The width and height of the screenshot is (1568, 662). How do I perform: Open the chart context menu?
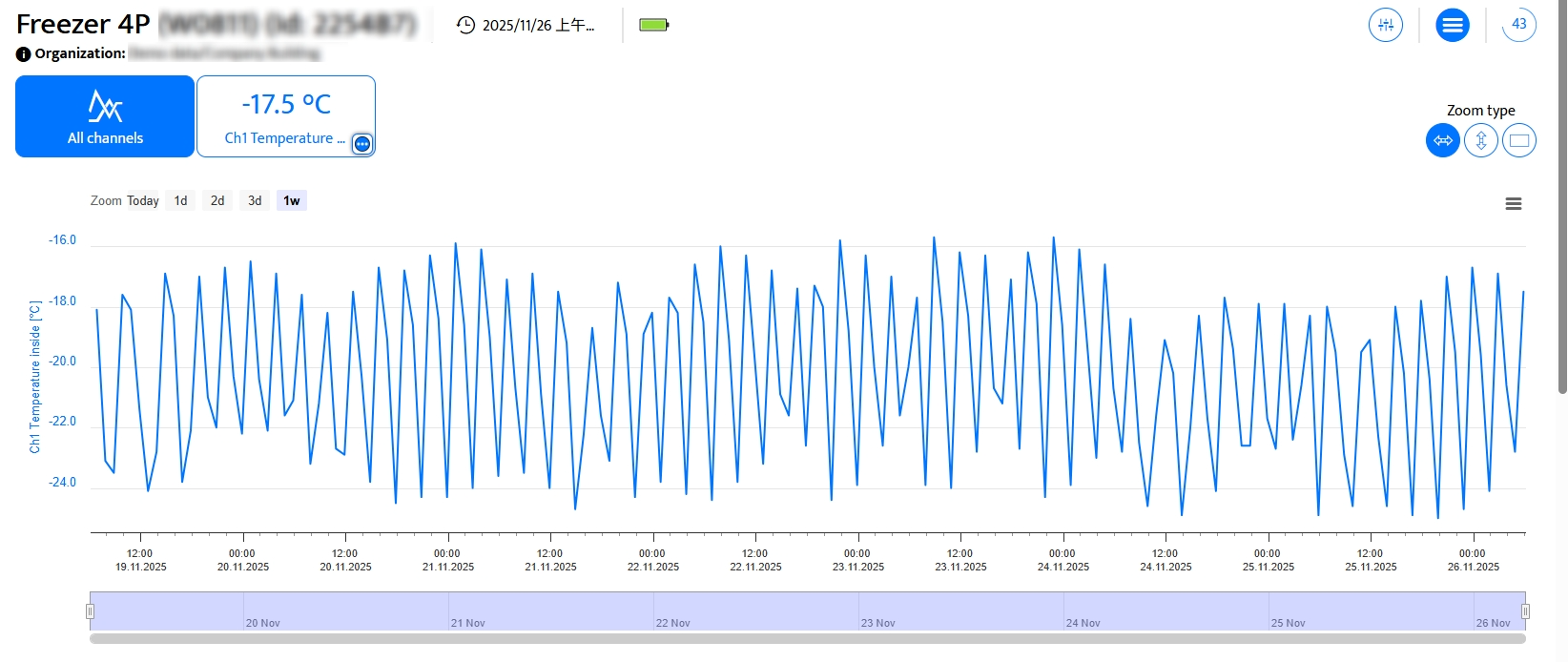(x=1513, y=204)
